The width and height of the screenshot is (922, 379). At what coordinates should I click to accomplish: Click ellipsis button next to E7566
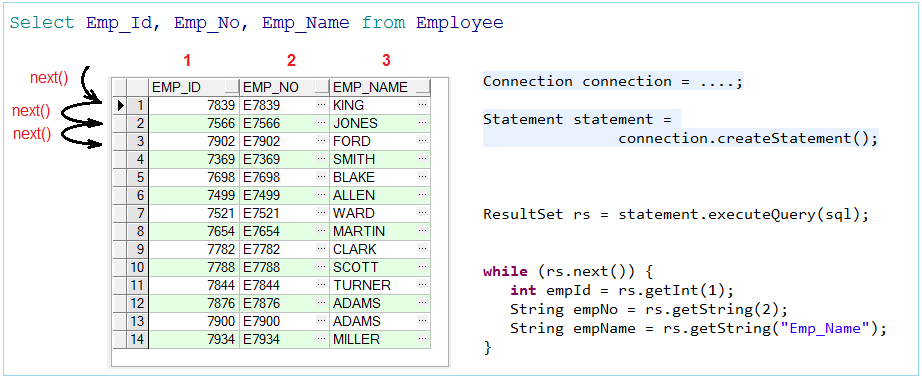pyautogui.click(x=321, y=123)
